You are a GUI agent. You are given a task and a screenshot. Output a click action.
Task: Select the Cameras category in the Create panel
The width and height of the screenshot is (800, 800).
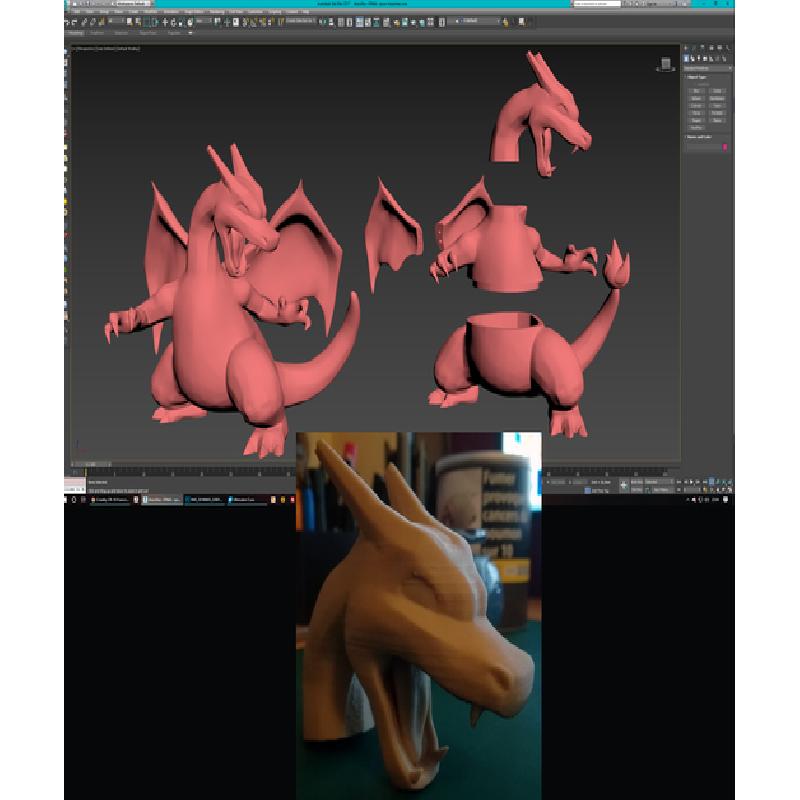tap(706, 59)
